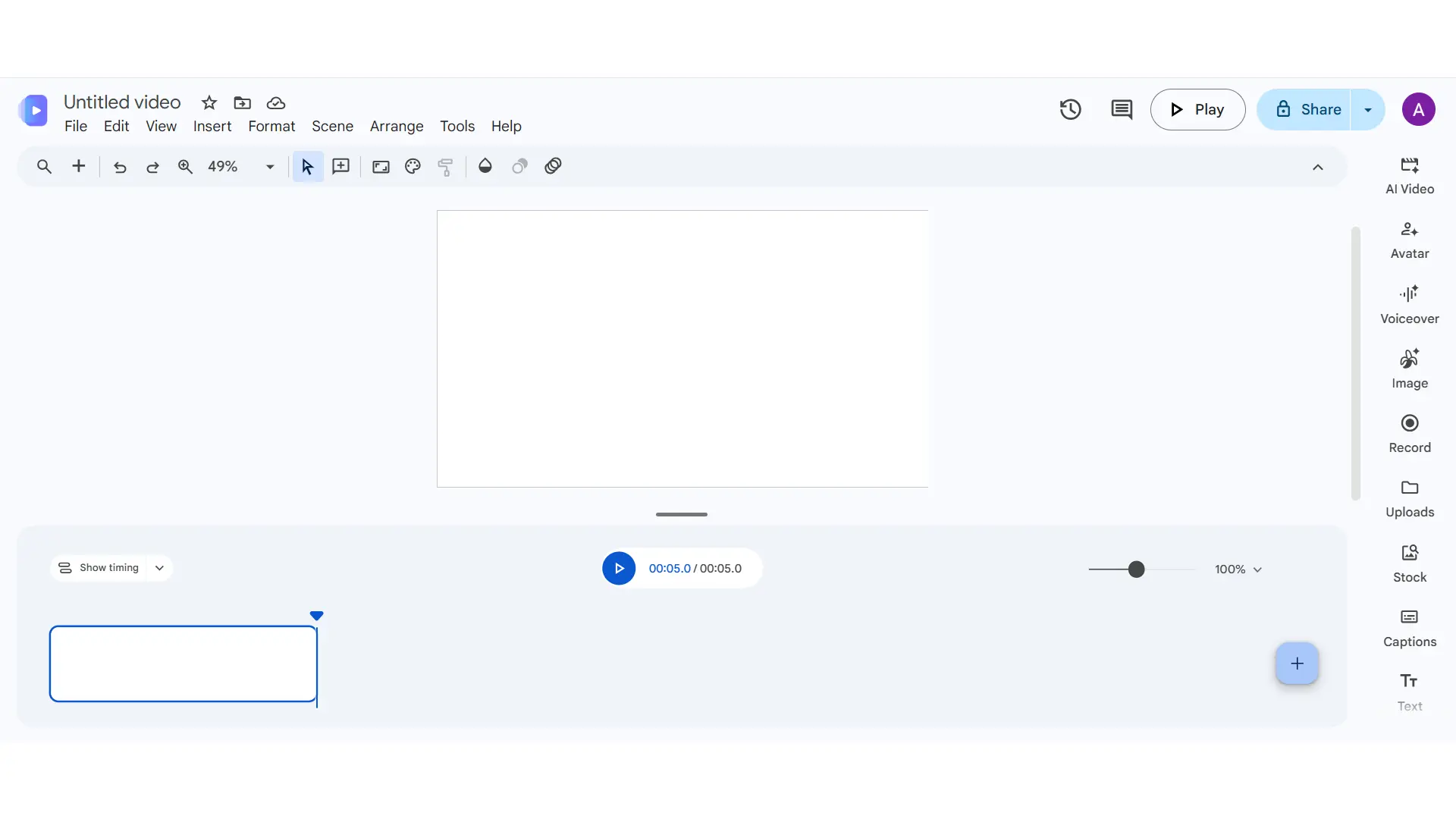Image resolution: width=1456 pixels, height=819 pixels.
Task: Open the Record panel
Action: (1410, 435)
